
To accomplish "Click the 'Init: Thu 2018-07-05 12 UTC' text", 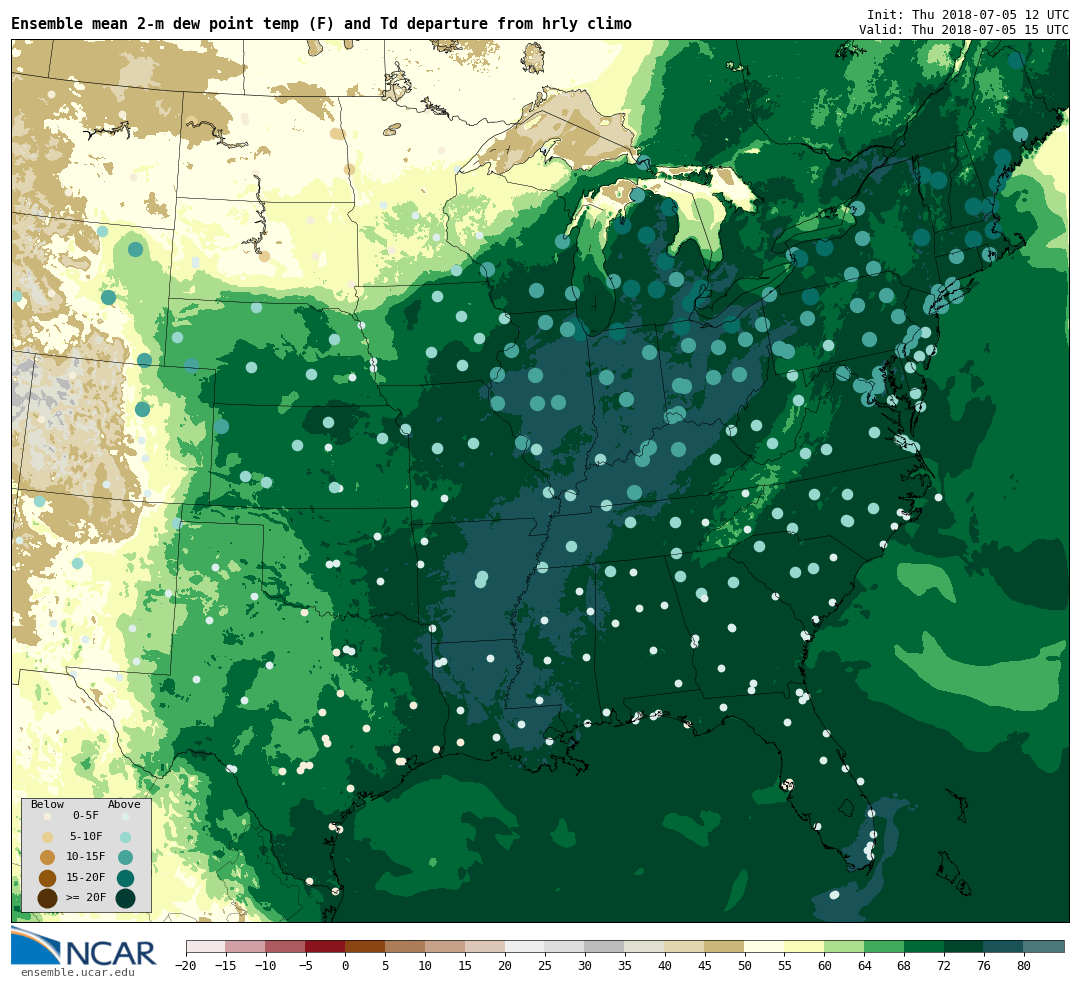I will coord(968,15).
